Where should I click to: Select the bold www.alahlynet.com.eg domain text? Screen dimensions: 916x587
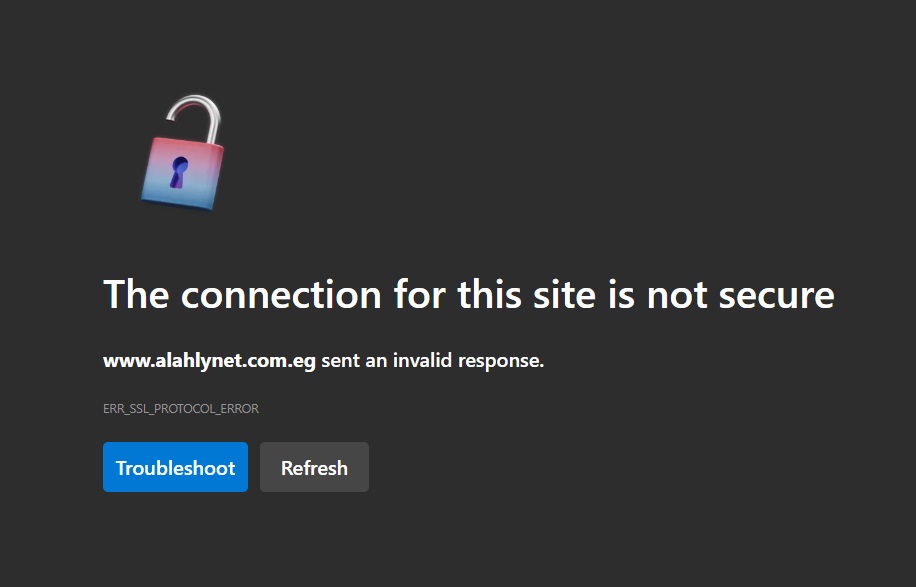tap(208, 360)
